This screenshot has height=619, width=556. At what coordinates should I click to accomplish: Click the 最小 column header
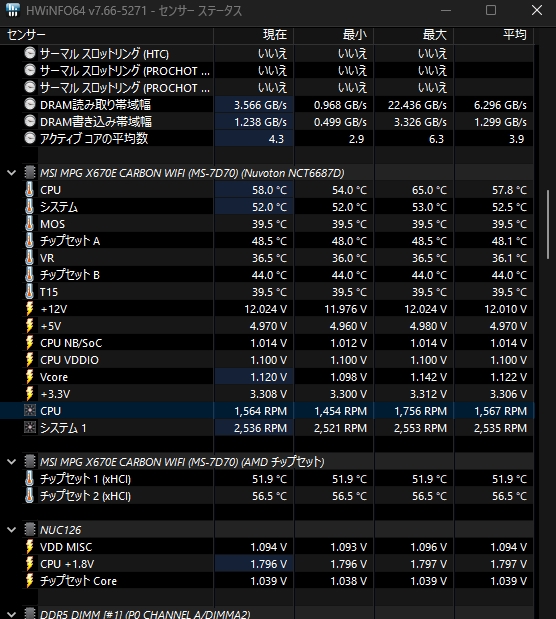[x=334, y=35]
